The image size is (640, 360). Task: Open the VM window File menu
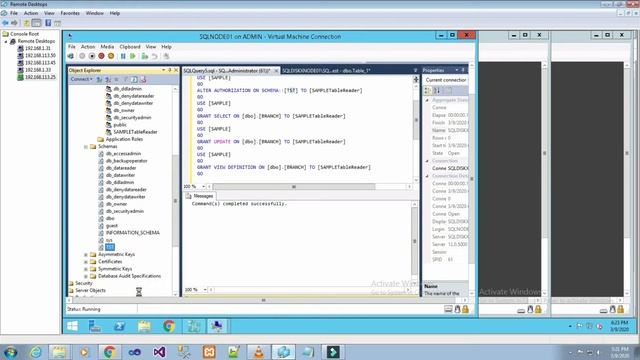[x=72, y=47]
